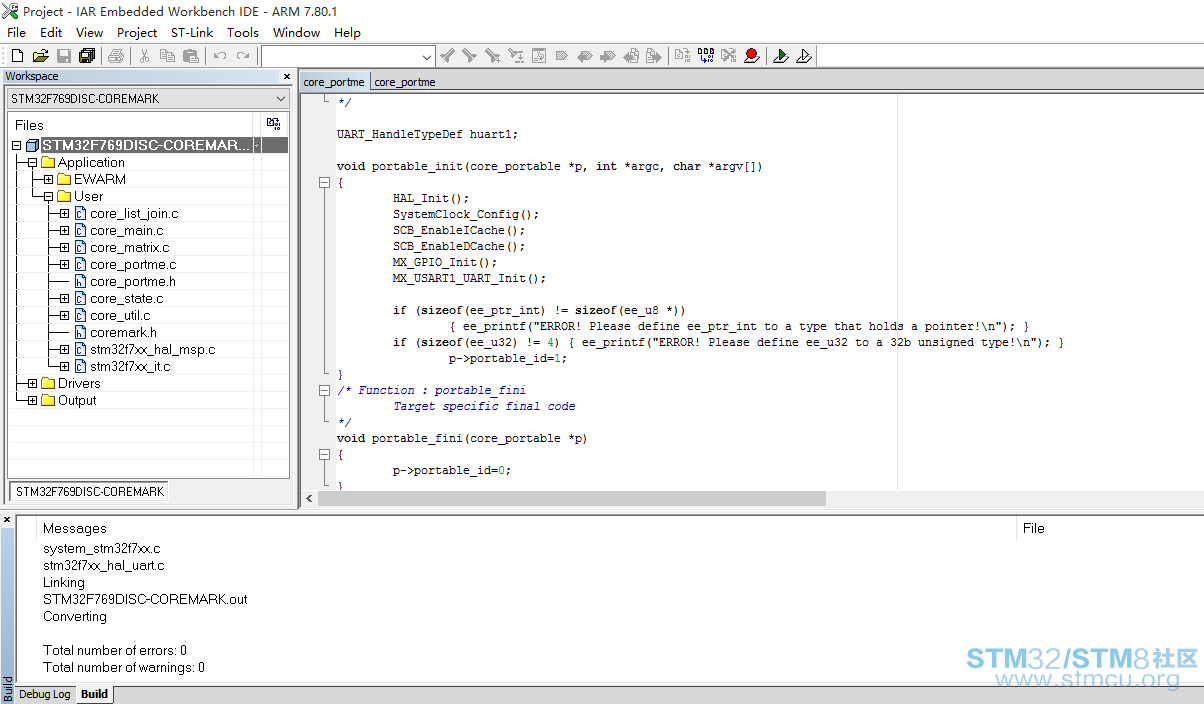Viewport: 1204px width, 704px height.
Task: Open the ST-Link menu
Action: 192,32
